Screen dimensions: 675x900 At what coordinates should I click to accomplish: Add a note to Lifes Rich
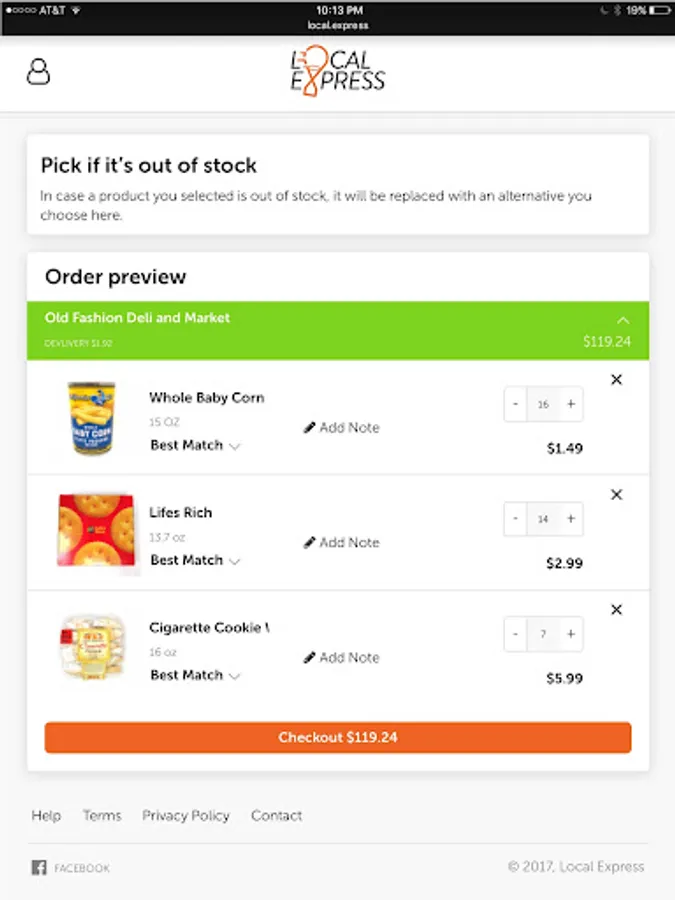click(x=341, y=543)
